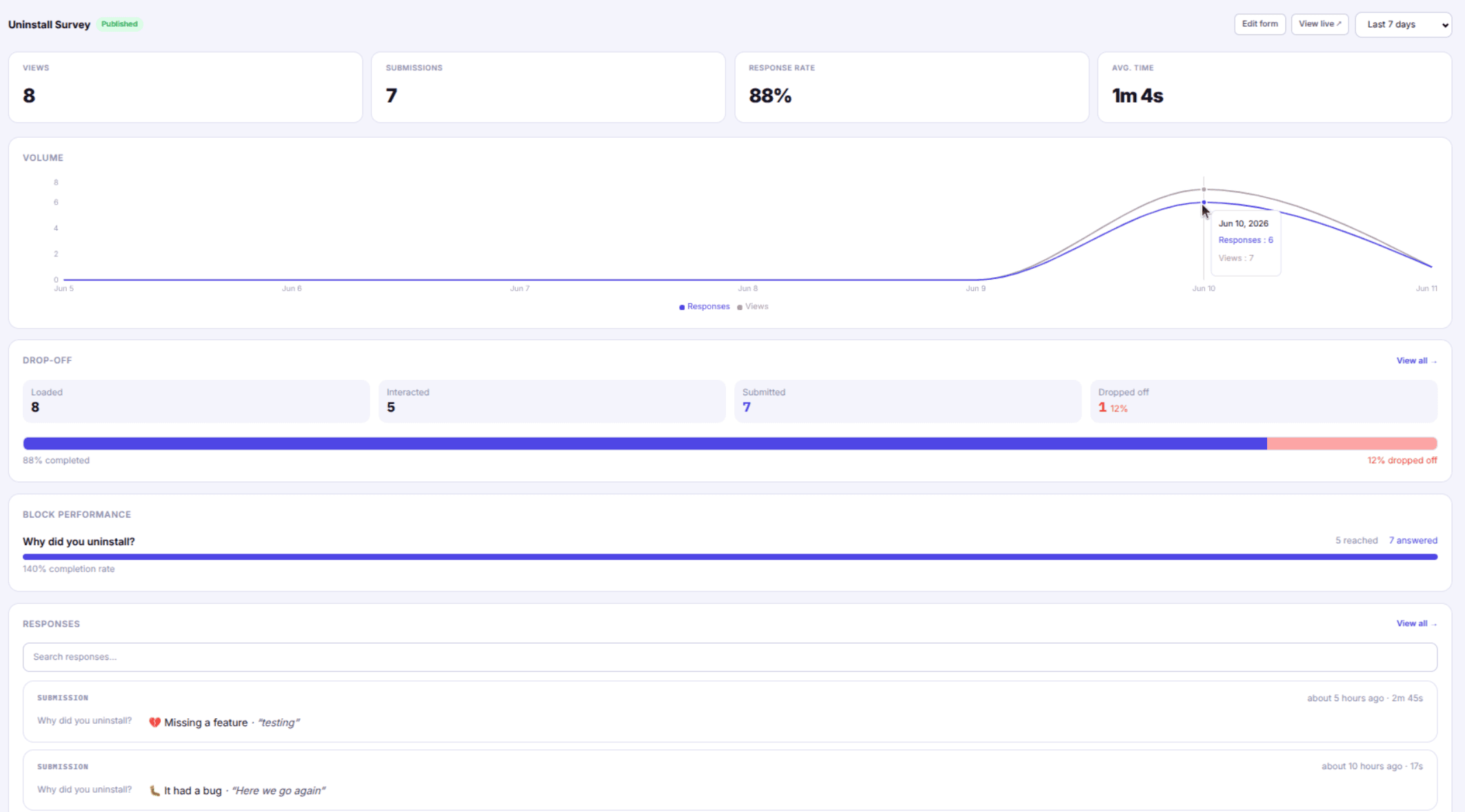Click the "testing" comment text
The width and height of the screenshot is (1465, 812).
coord(279,722)
